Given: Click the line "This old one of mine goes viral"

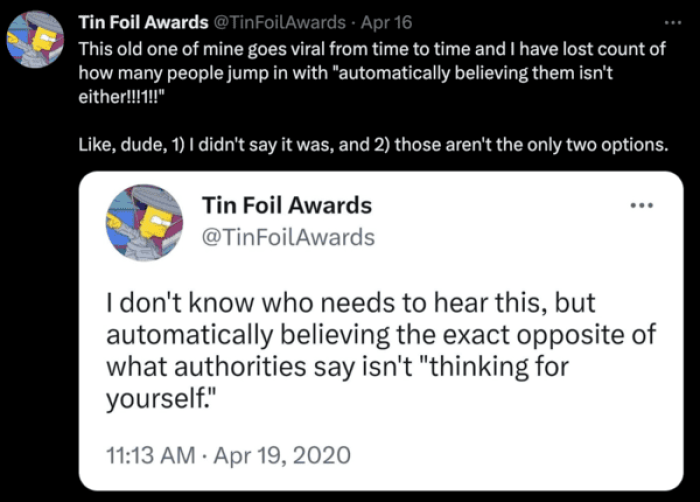Looking at the screenshot, I should [x=200, y=49].
